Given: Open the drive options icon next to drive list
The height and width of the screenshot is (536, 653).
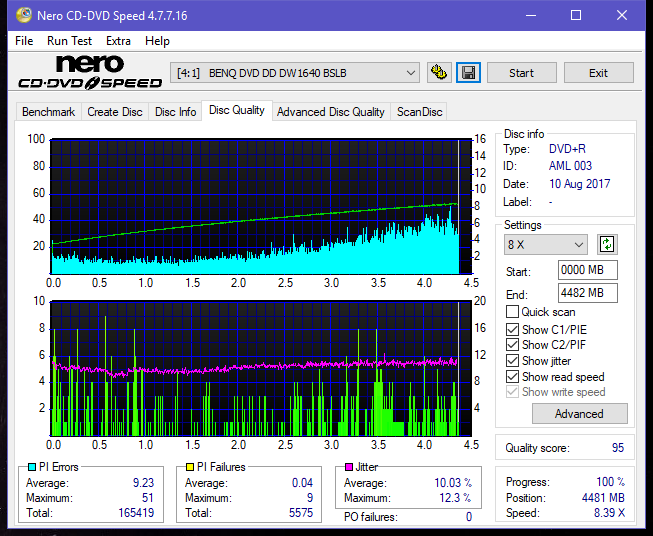Looking at the screenshot, I should pos(439,73).
